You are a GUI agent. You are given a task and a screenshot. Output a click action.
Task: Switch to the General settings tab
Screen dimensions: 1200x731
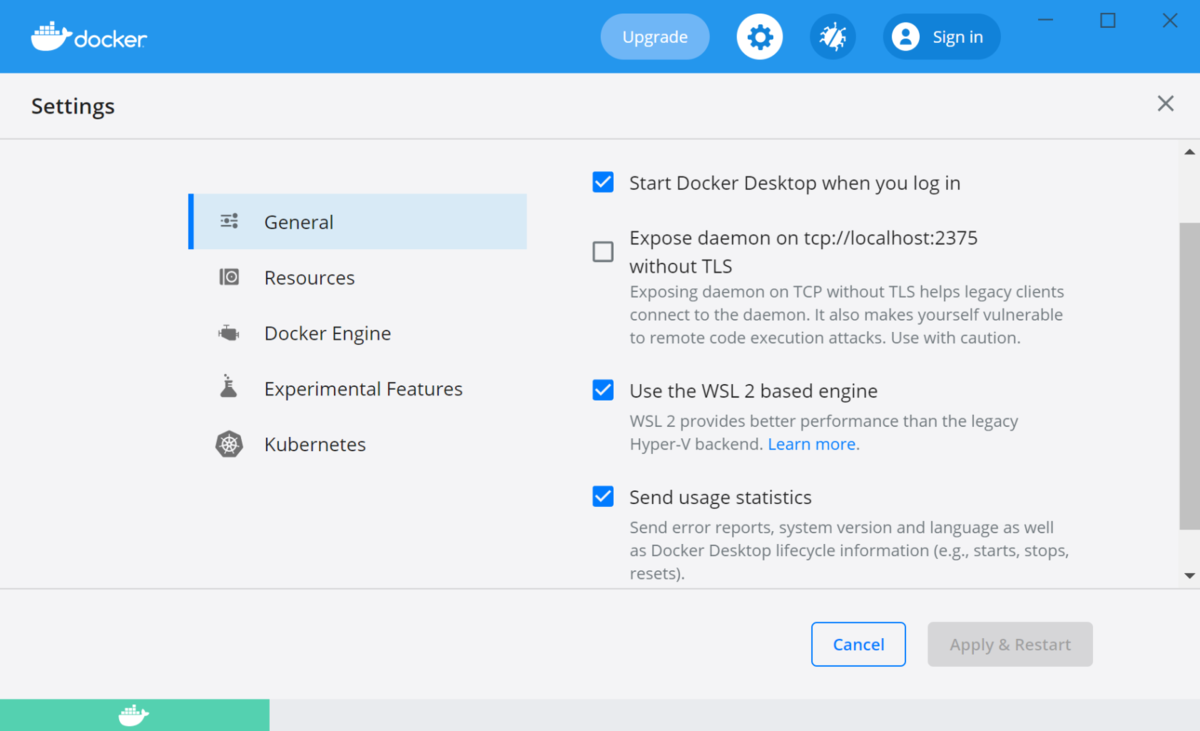(x=298, y=221)
